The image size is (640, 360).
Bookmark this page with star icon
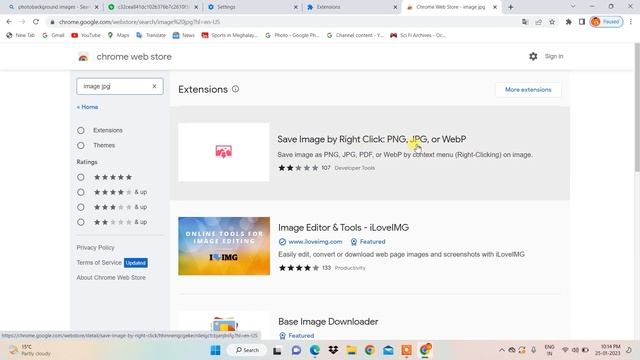tap(552, 22)
